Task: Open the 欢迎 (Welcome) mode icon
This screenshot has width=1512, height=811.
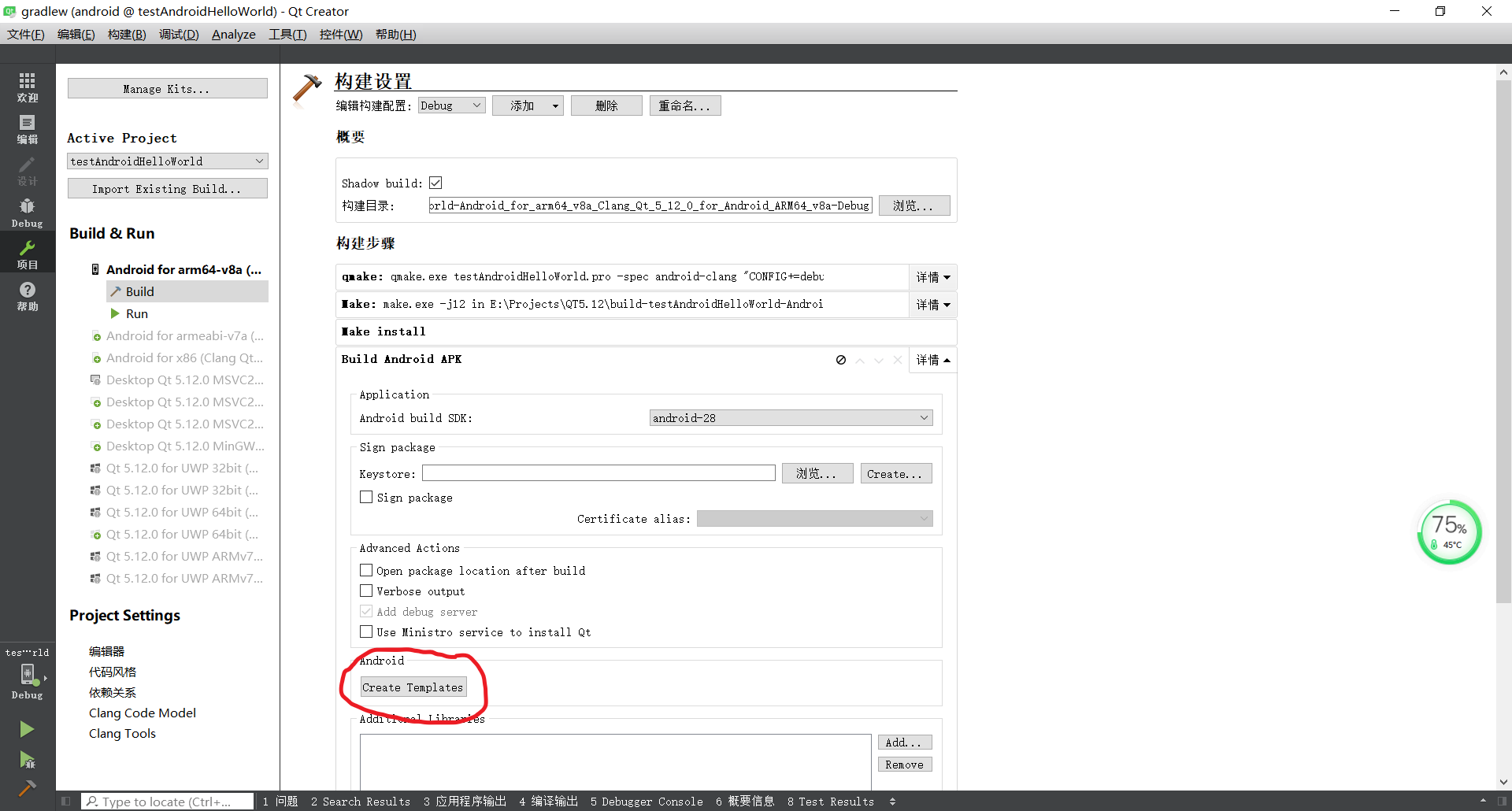Action: coord(27,87)
